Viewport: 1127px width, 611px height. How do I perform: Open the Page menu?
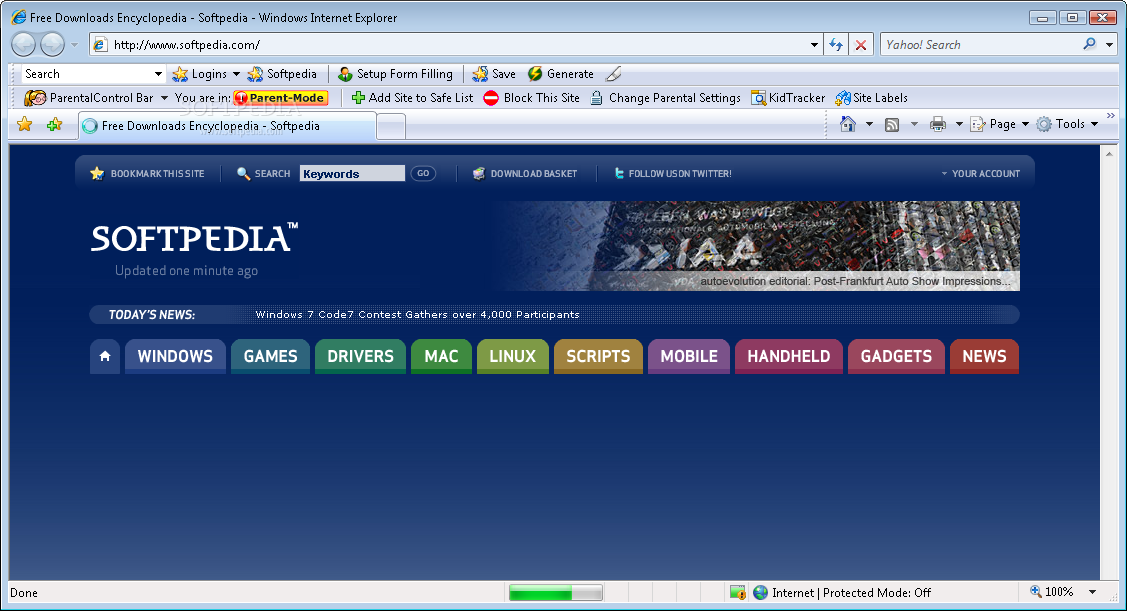[1000, 124]
